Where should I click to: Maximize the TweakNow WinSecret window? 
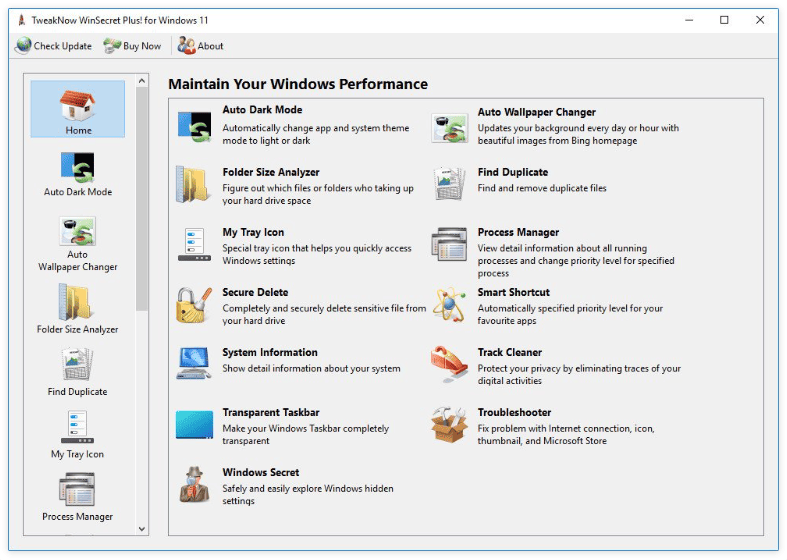724,20
